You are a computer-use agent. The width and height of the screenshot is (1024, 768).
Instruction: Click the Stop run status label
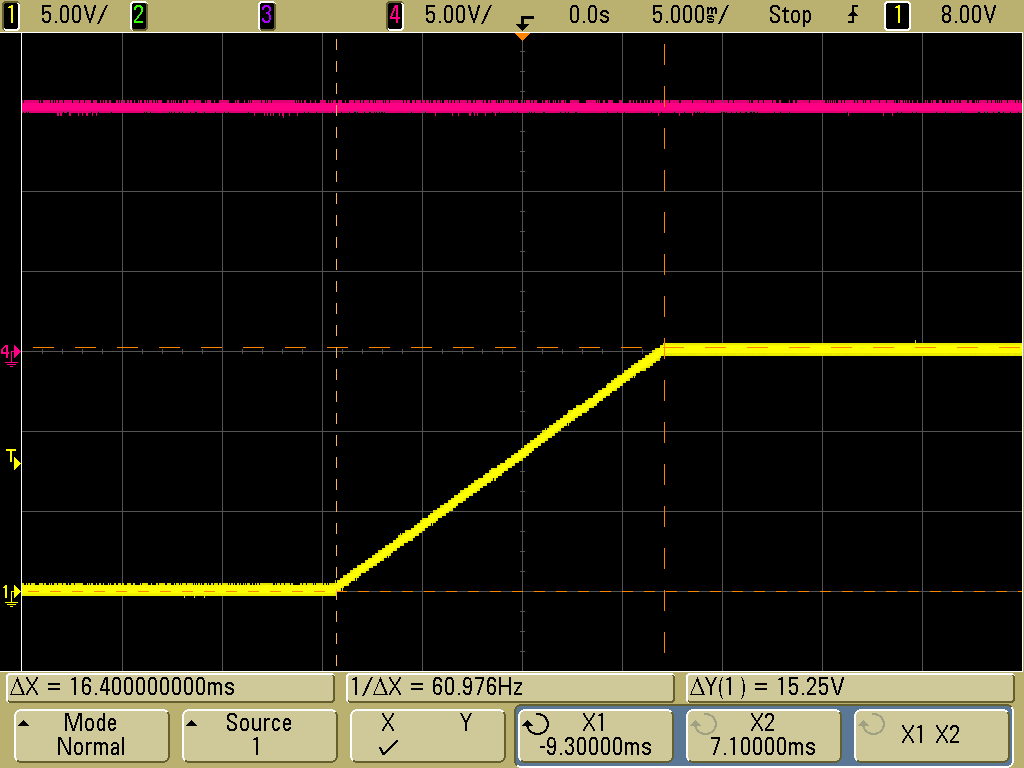coord(790,15)
